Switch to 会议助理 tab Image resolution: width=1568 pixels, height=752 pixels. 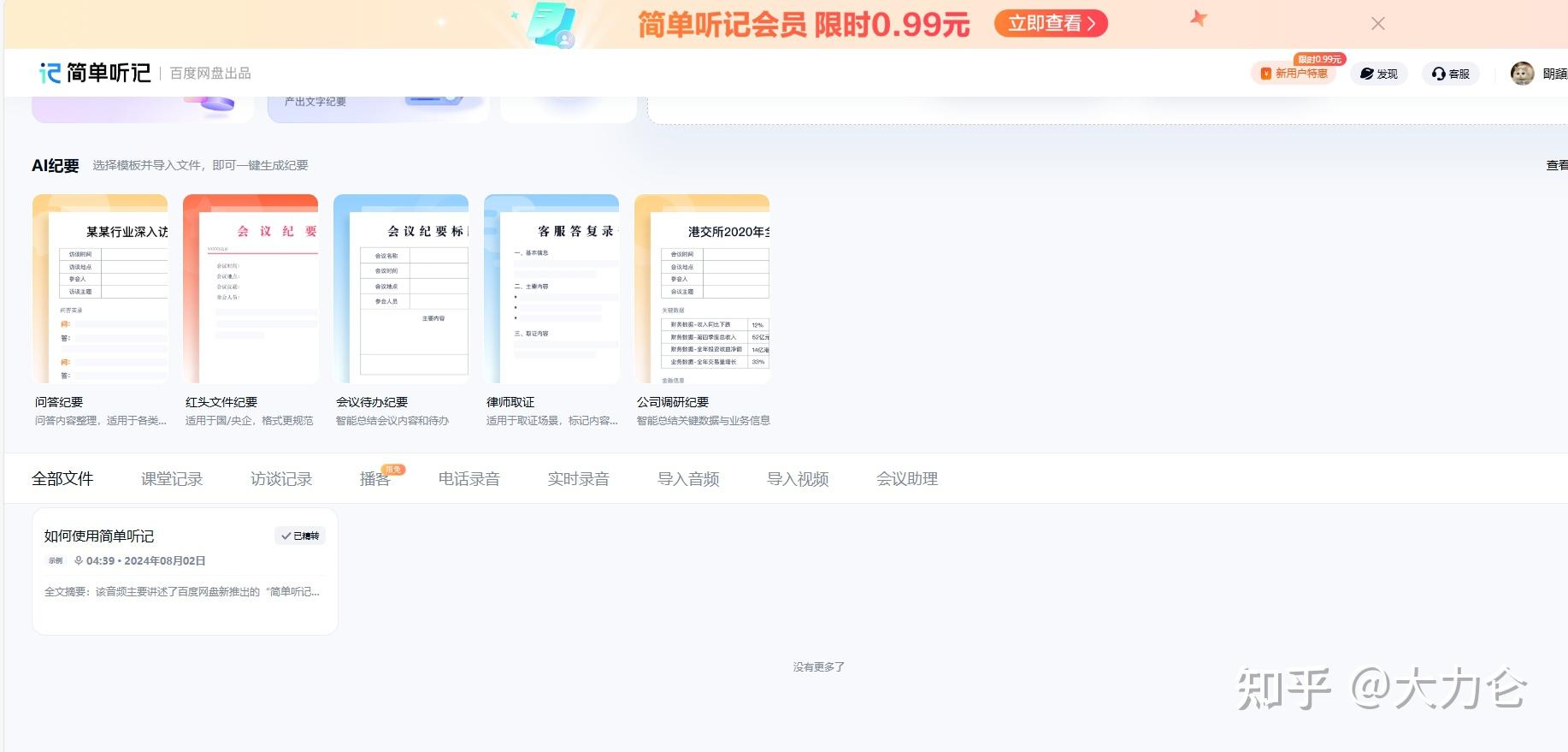[x=907, y=479]
